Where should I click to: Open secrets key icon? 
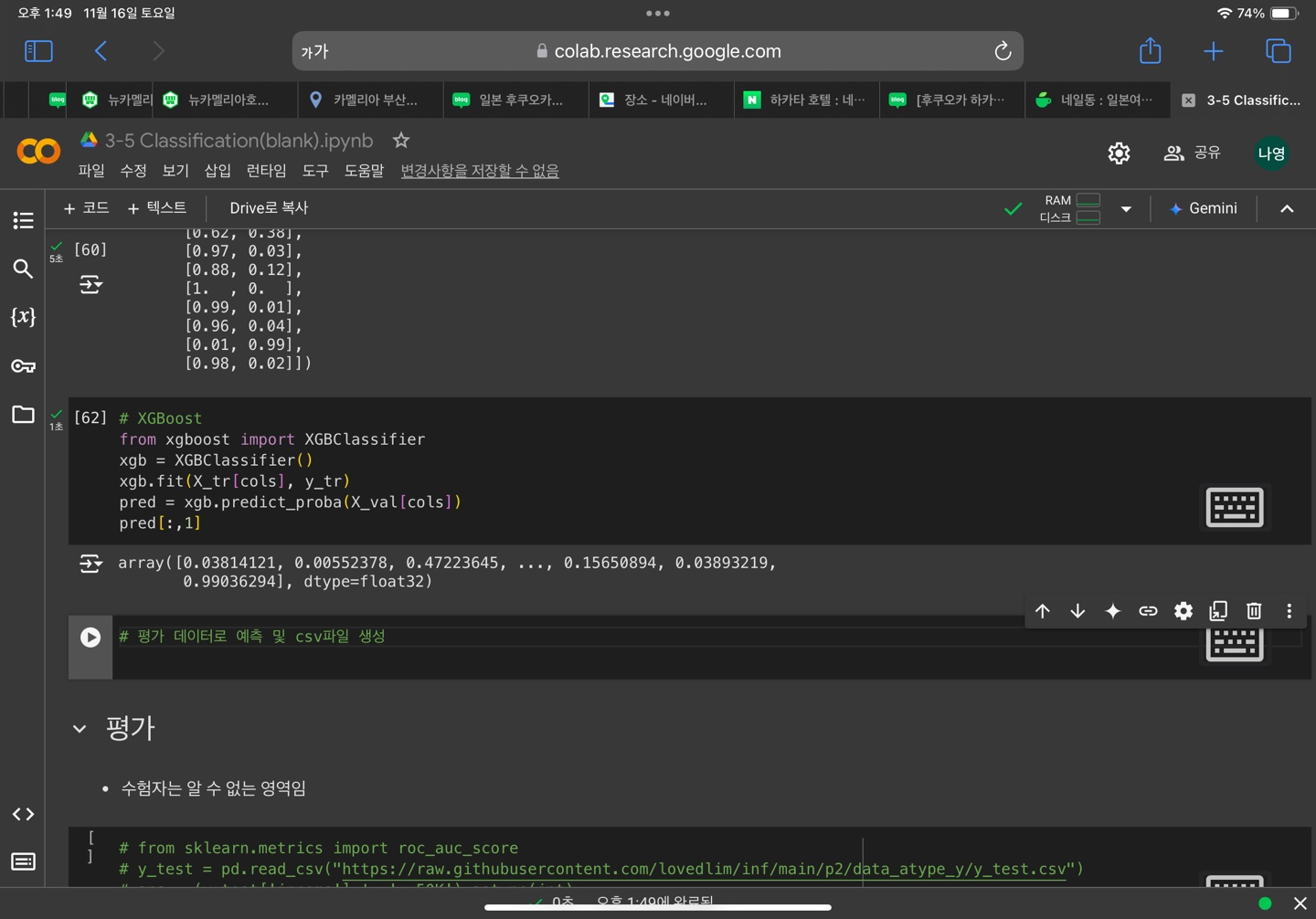click(x=23, y=365)
